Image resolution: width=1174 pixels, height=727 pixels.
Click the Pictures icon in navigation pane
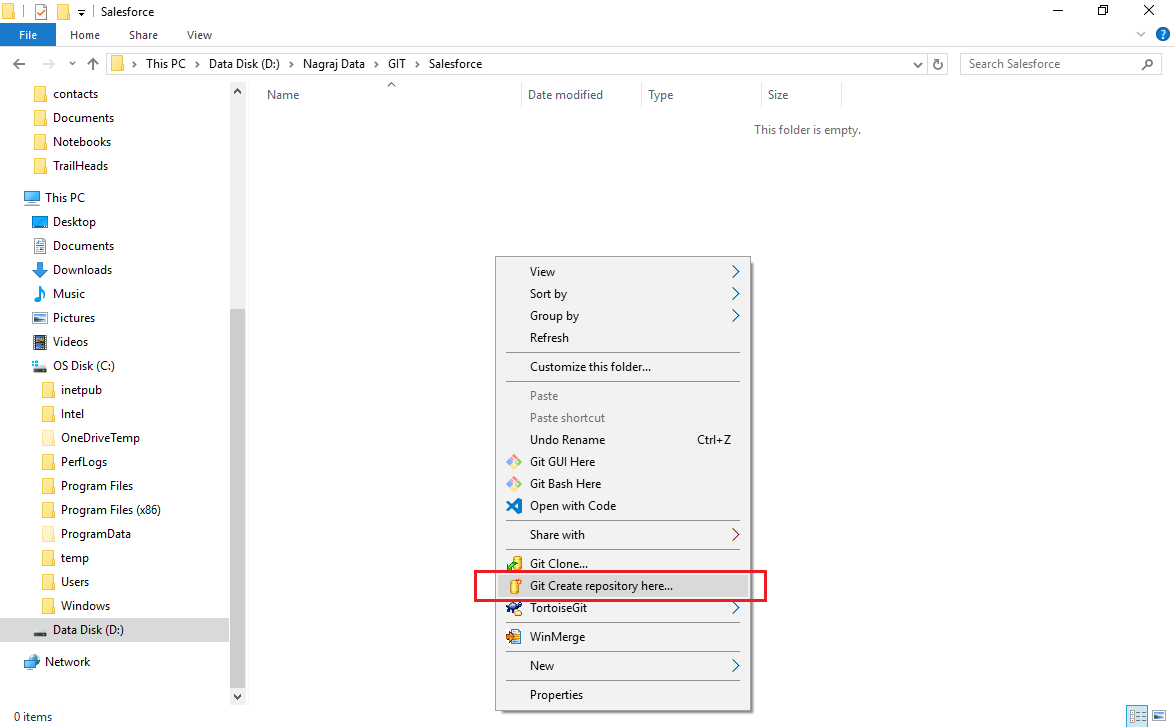pyautogui.click(x=40, y=318)
